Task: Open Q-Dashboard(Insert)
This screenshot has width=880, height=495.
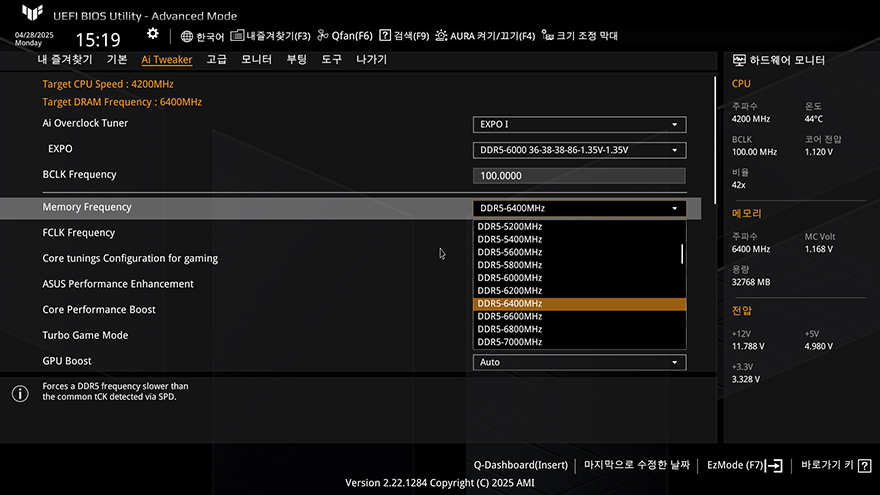Action: 521,465
